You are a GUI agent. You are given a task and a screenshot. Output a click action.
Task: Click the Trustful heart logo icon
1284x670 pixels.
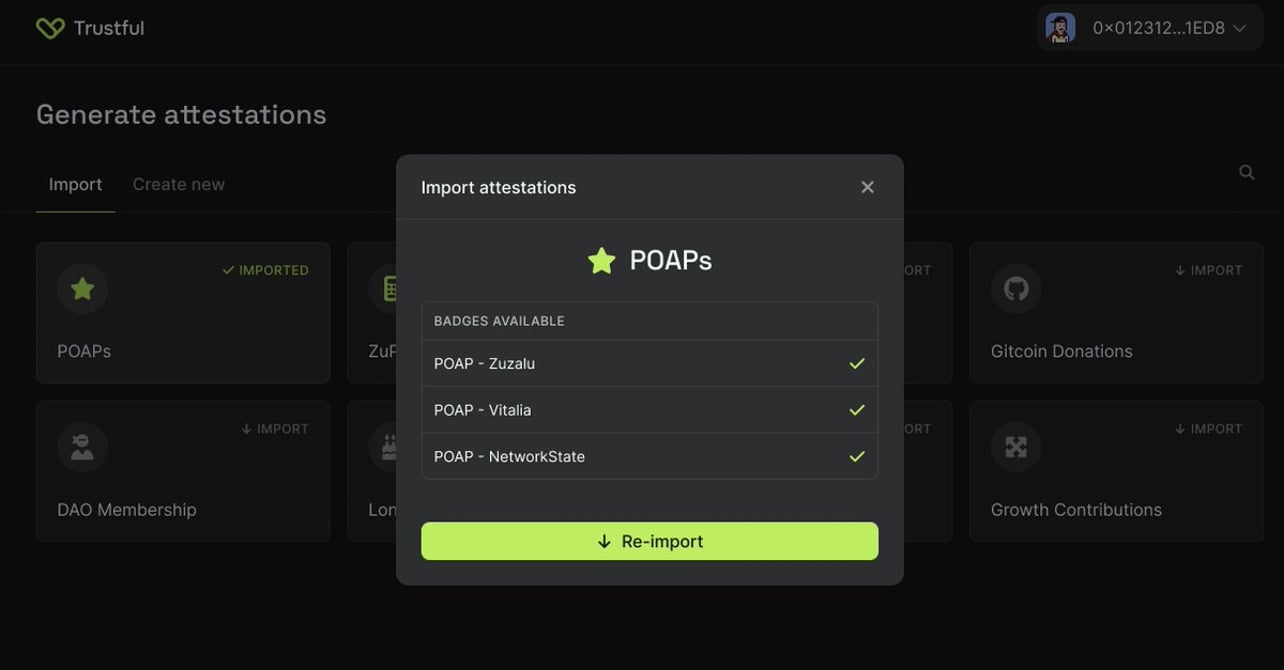tap(50, 28)
